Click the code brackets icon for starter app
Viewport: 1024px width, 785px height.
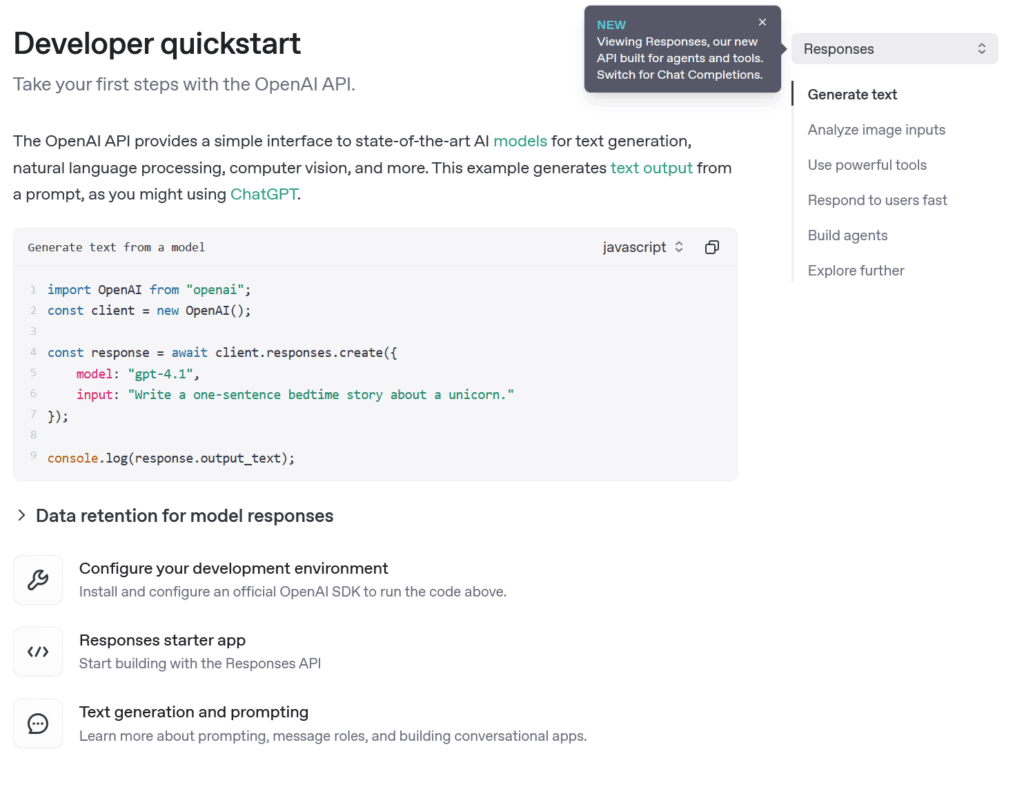pos(38,652)
